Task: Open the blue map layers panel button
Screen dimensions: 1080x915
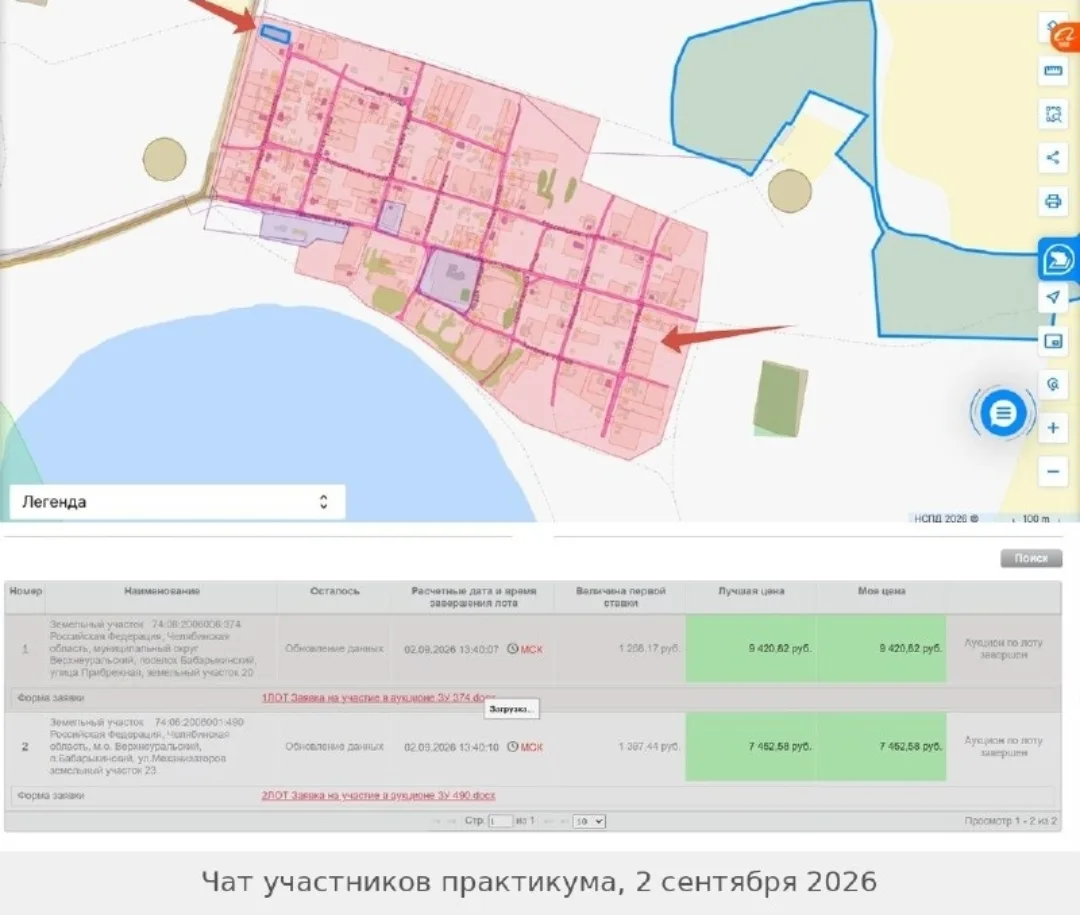Action: tap(1057, 259)
